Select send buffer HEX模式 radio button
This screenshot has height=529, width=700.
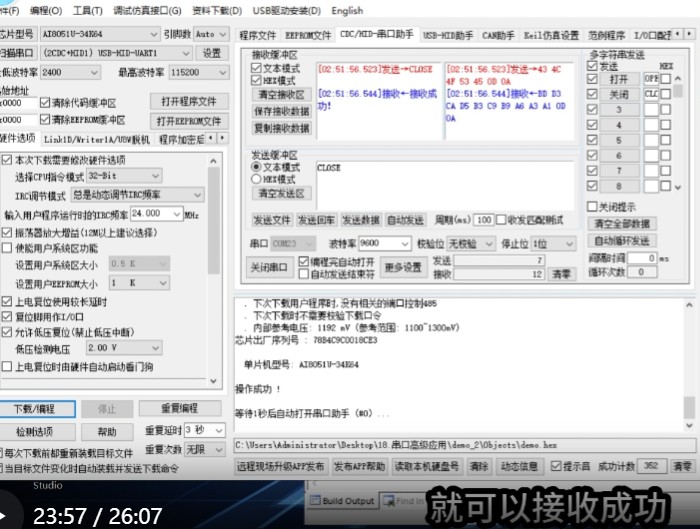(x=256, y=179)
